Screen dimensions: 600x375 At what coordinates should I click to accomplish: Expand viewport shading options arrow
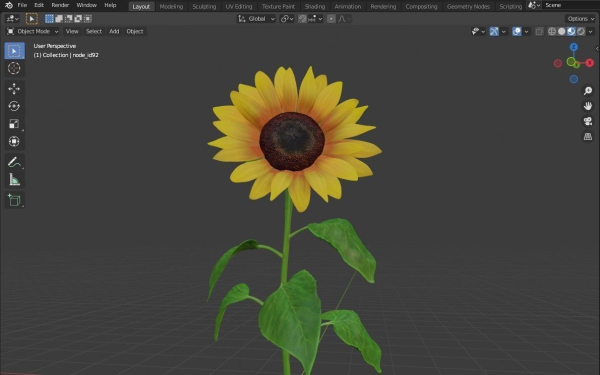[590, 31]
